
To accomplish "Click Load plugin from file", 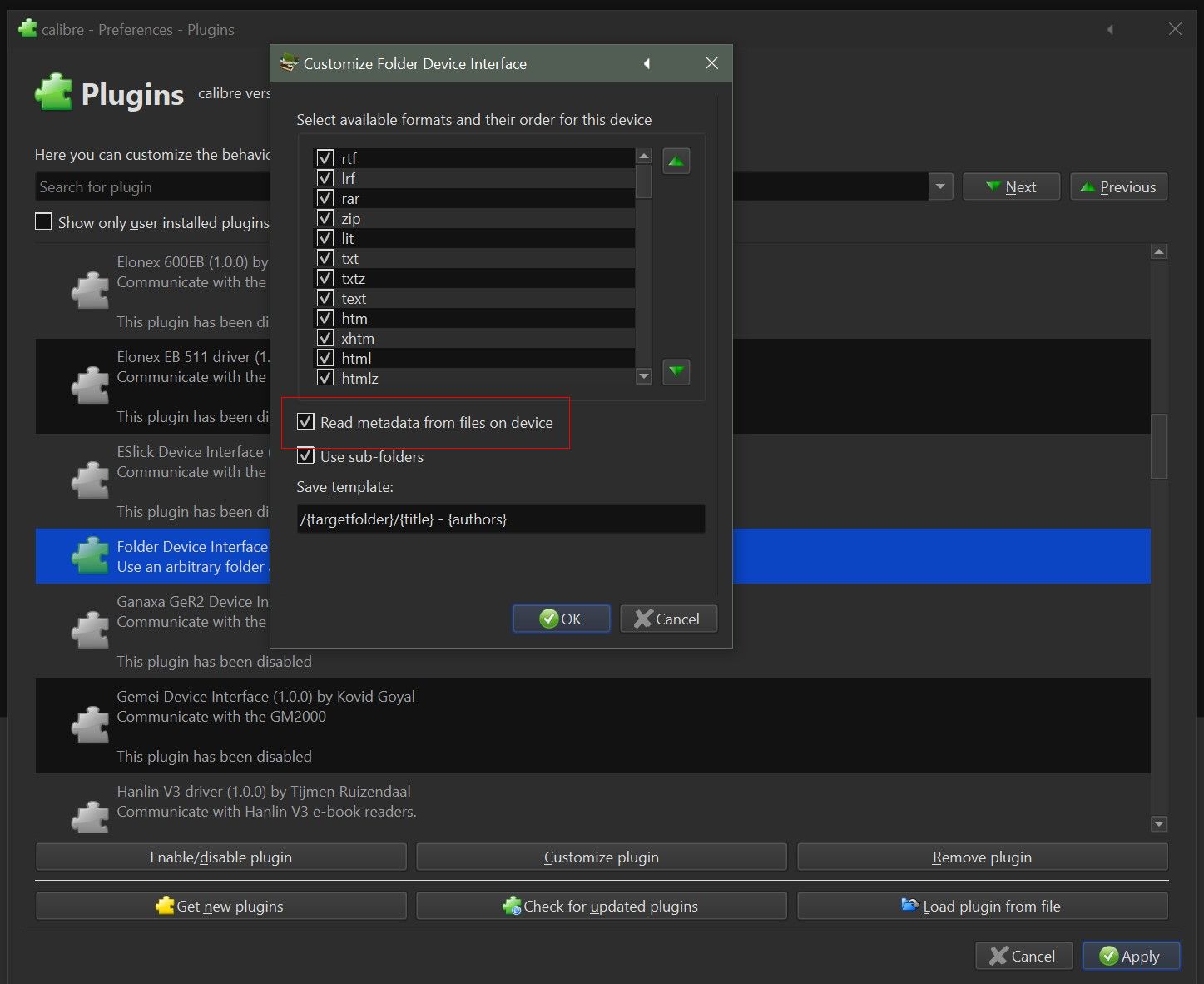I will click(983, 906).
